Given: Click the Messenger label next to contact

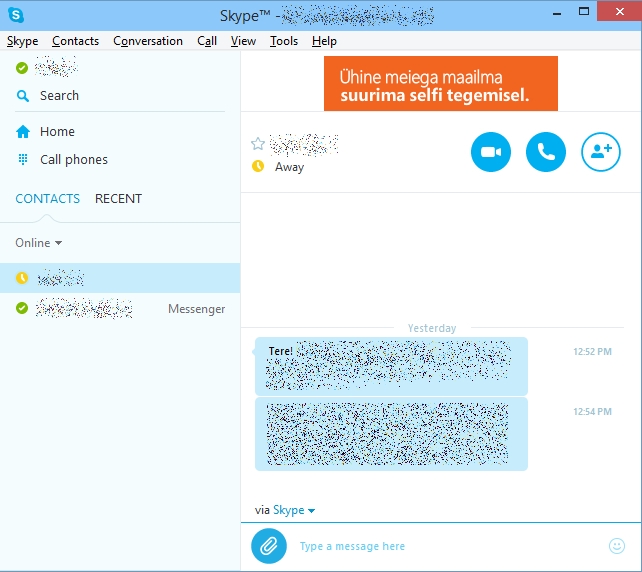Looking at the screenshot, I should click(197, 309).
